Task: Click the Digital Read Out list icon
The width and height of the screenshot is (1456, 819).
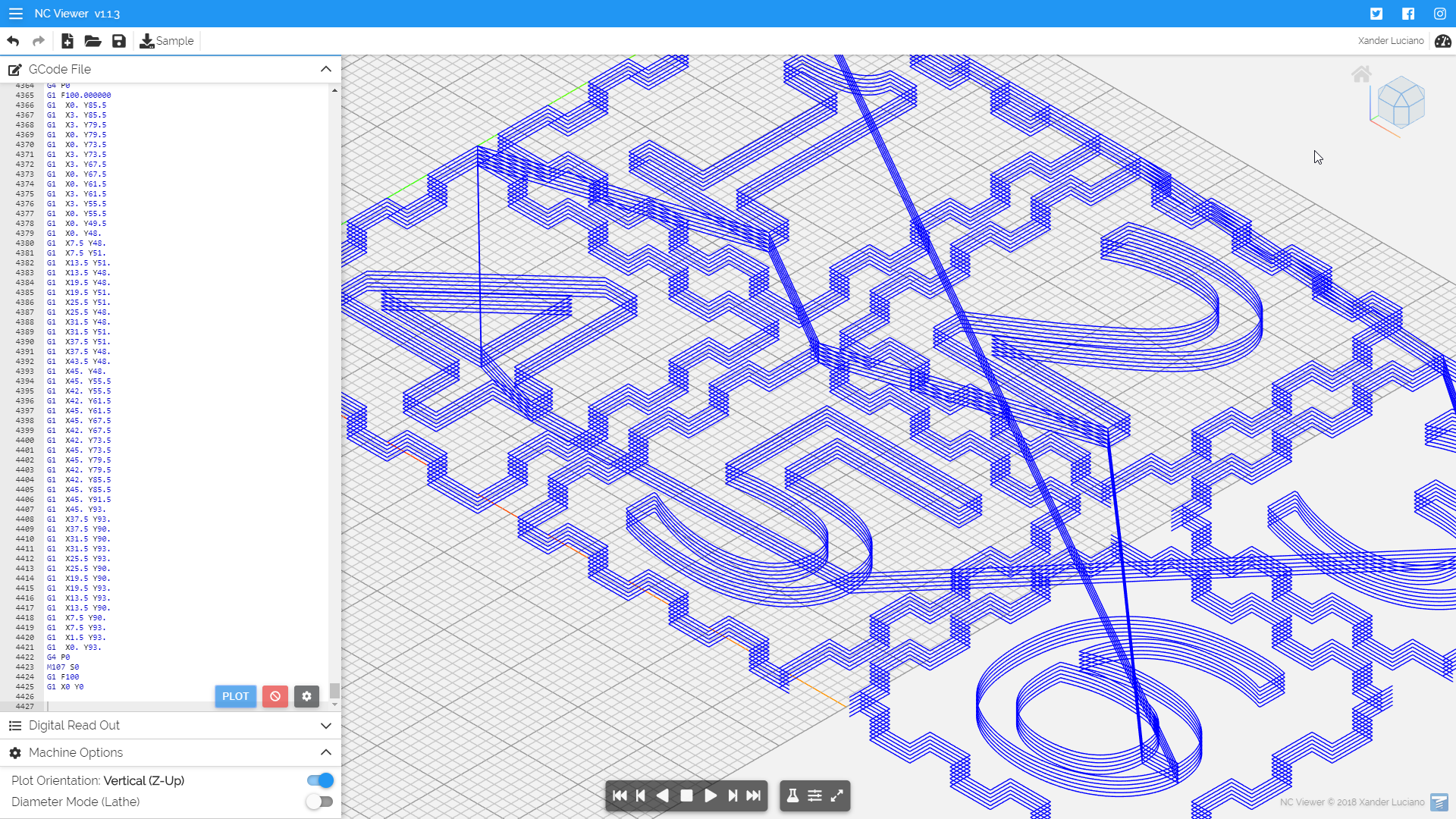Action: 15,726
